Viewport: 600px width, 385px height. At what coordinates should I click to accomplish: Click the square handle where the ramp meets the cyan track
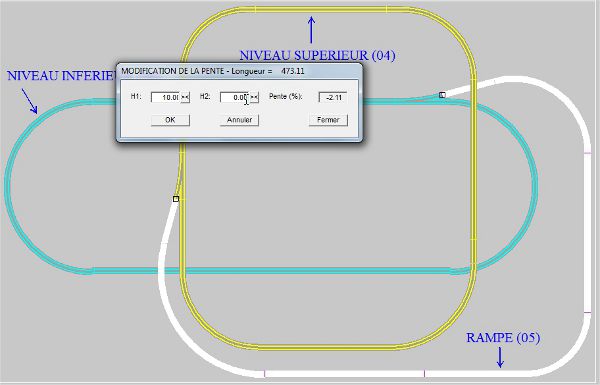[x=442, y=95]
